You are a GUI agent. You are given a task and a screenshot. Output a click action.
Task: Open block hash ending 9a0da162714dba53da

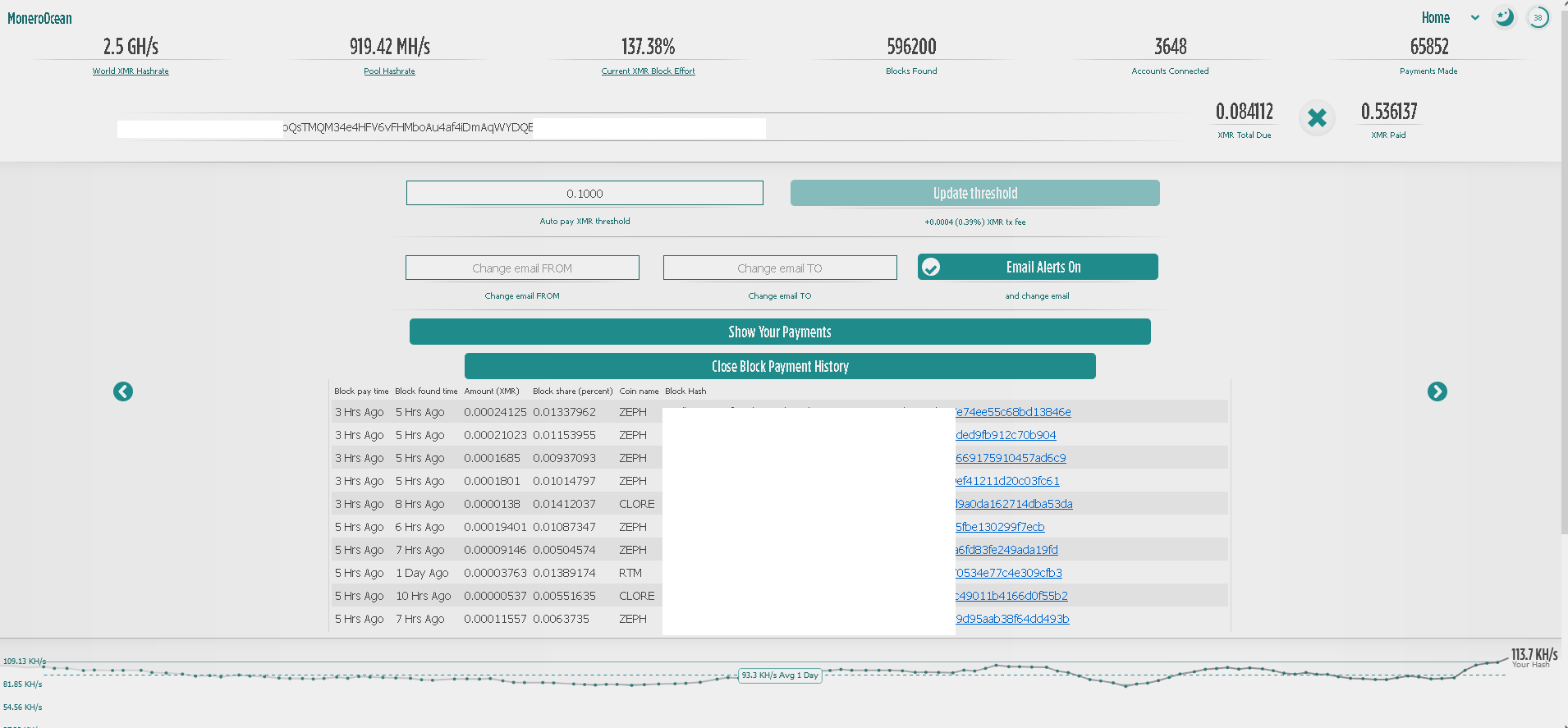tap(1014, 504)
